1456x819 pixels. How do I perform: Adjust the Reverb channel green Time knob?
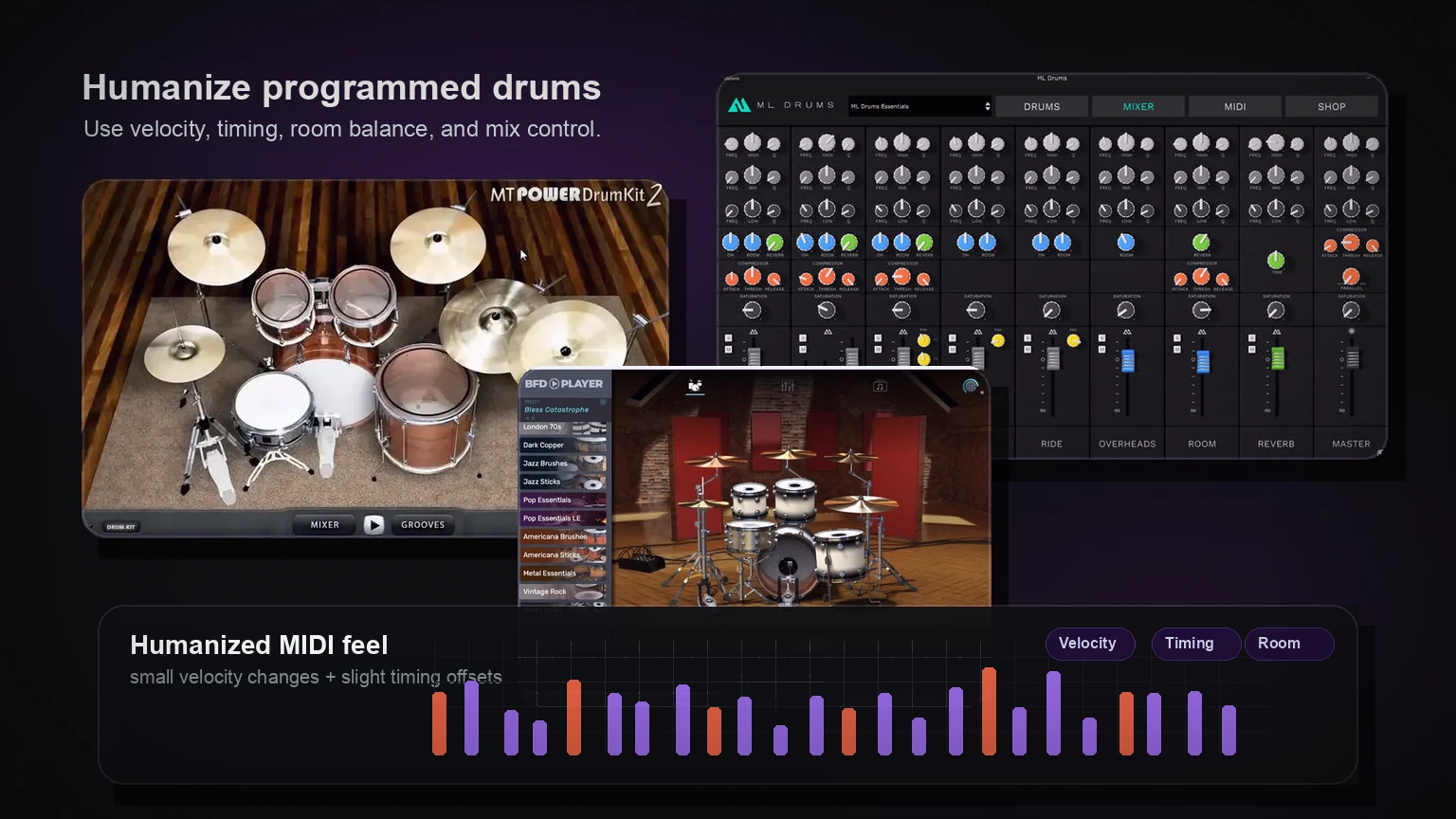coord(1276,260)
